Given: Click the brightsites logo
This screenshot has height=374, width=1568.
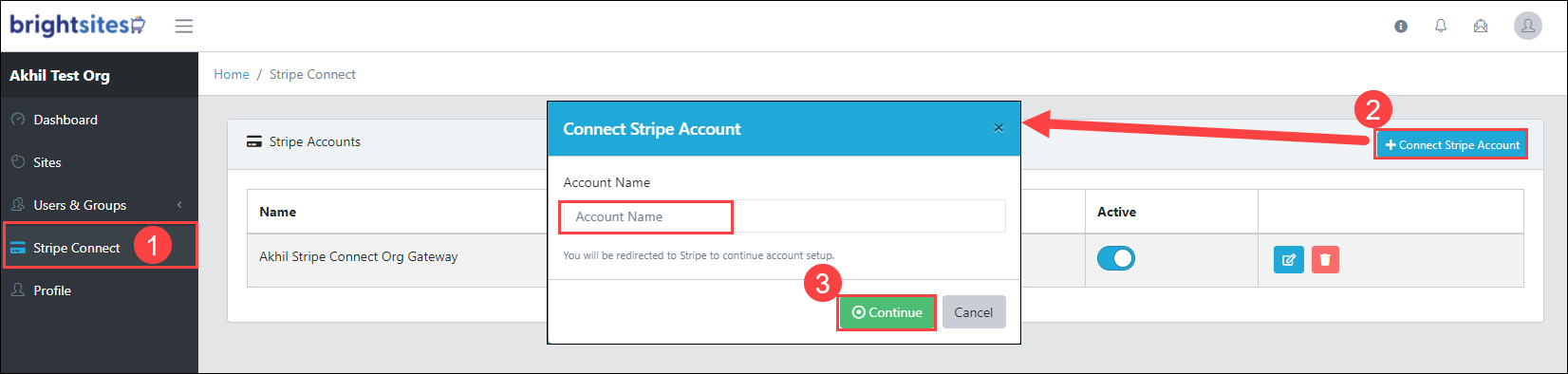Looking at the screenshot, I should coord(77,25).
